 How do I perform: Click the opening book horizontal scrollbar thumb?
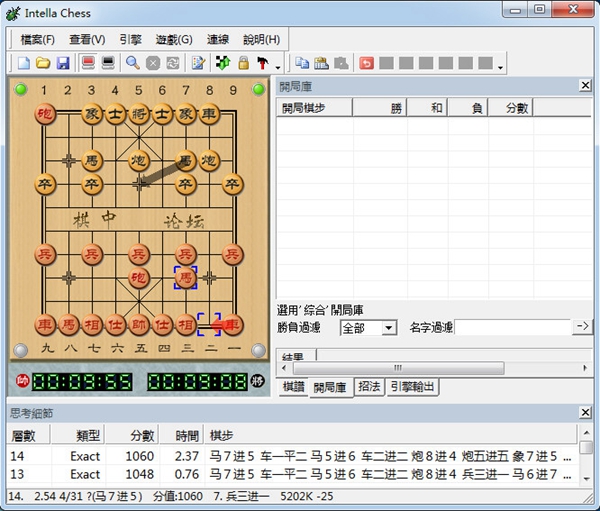coord(398,368)
